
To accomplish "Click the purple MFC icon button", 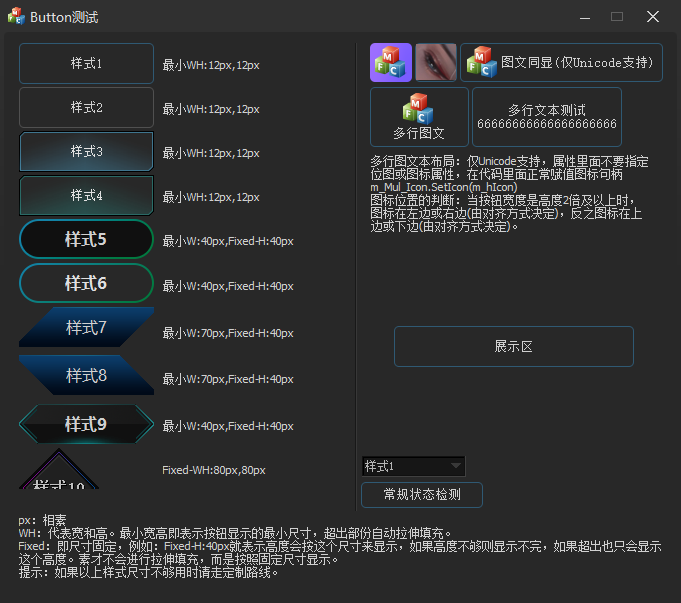I will pyautogui.click(x=391, y=63).
